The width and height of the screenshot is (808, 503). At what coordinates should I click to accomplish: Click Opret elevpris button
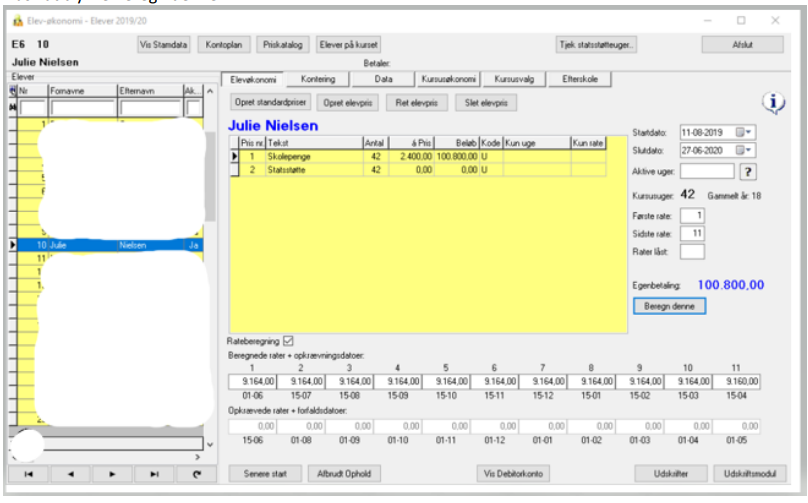click(347, 103)
